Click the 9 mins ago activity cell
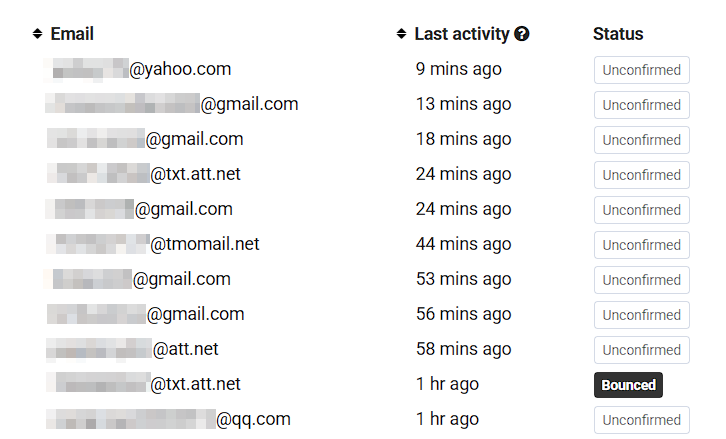The width and height of the screenshot is (726, 439). (x=459, y=69)
